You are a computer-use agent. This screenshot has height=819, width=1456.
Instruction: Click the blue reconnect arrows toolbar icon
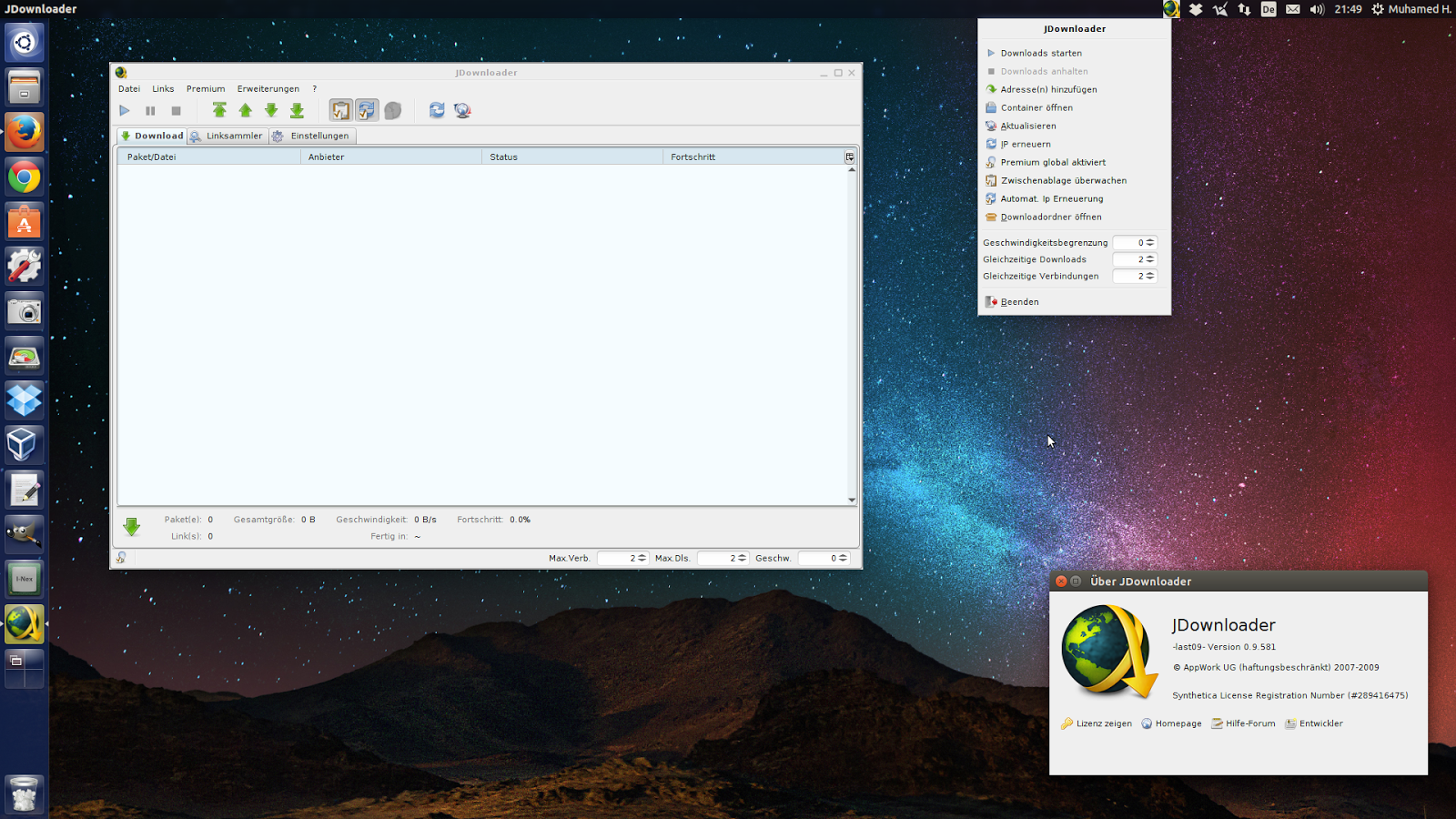coord(437,110)
